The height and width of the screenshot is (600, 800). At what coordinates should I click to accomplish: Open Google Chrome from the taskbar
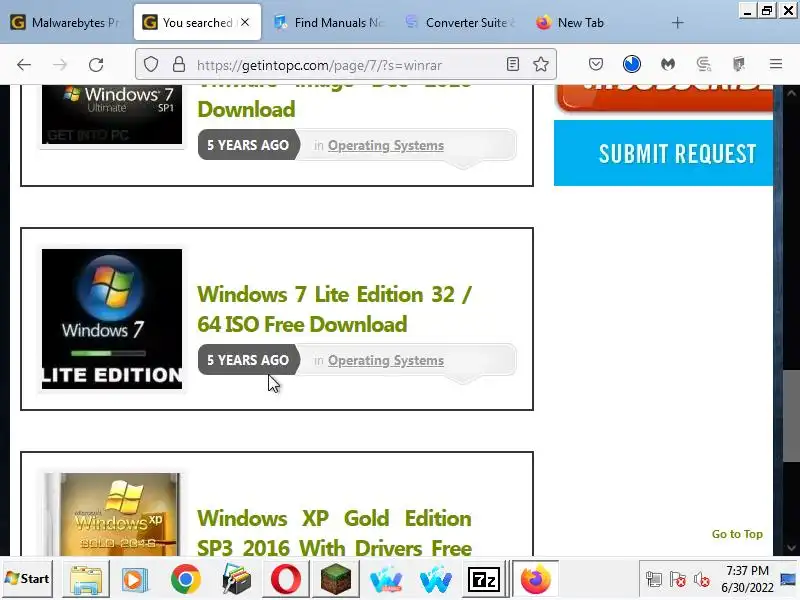185,580
